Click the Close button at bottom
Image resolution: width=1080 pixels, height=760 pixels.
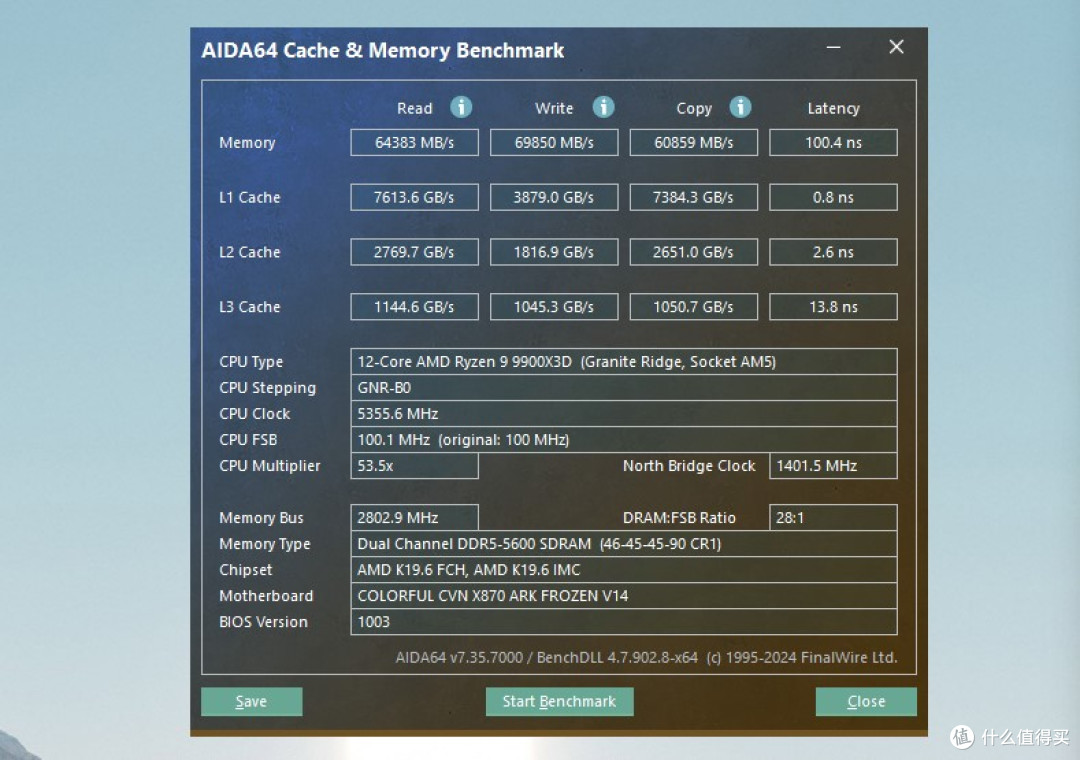[866, 701]
